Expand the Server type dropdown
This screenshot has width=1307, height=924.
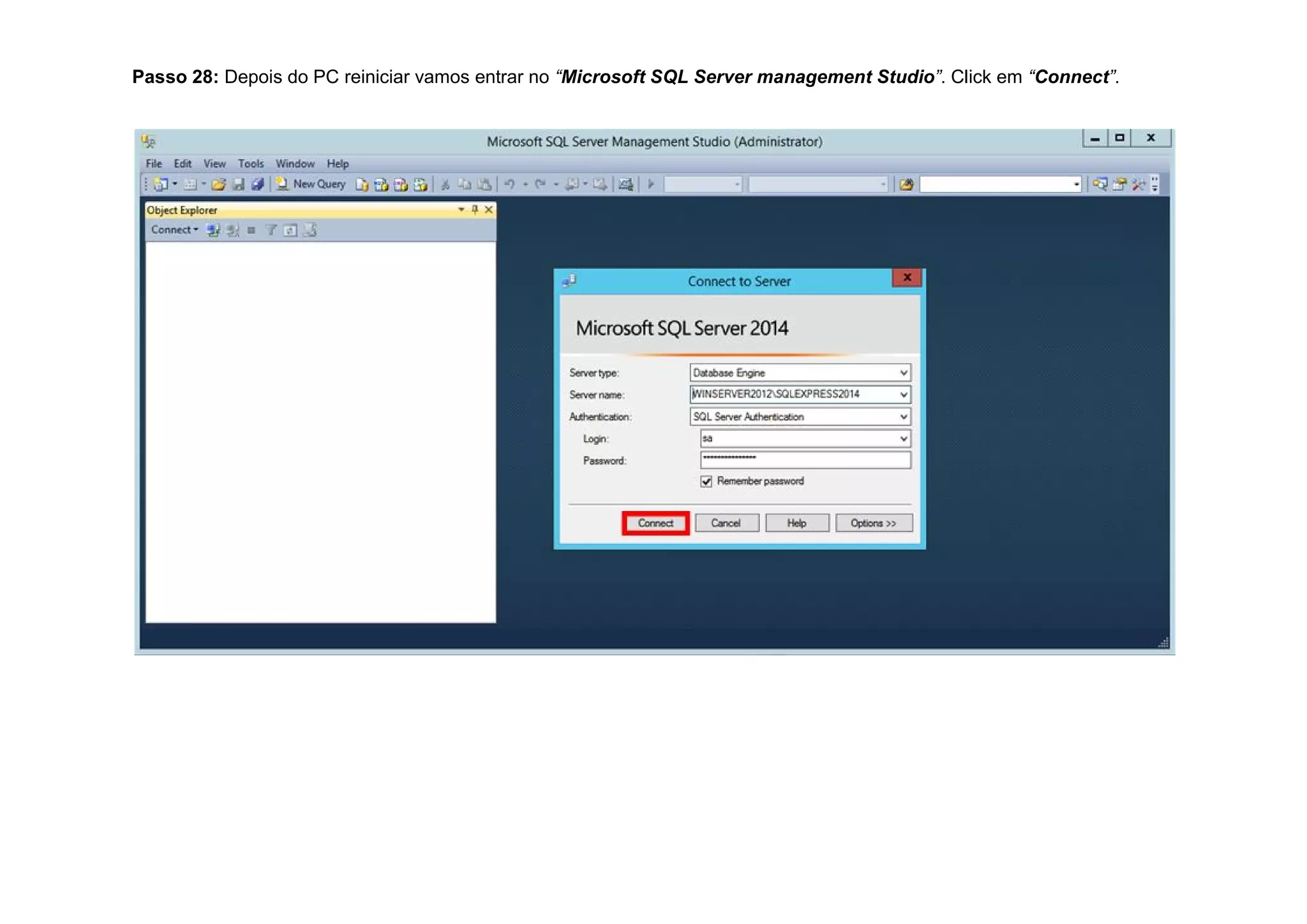[904, 373]
